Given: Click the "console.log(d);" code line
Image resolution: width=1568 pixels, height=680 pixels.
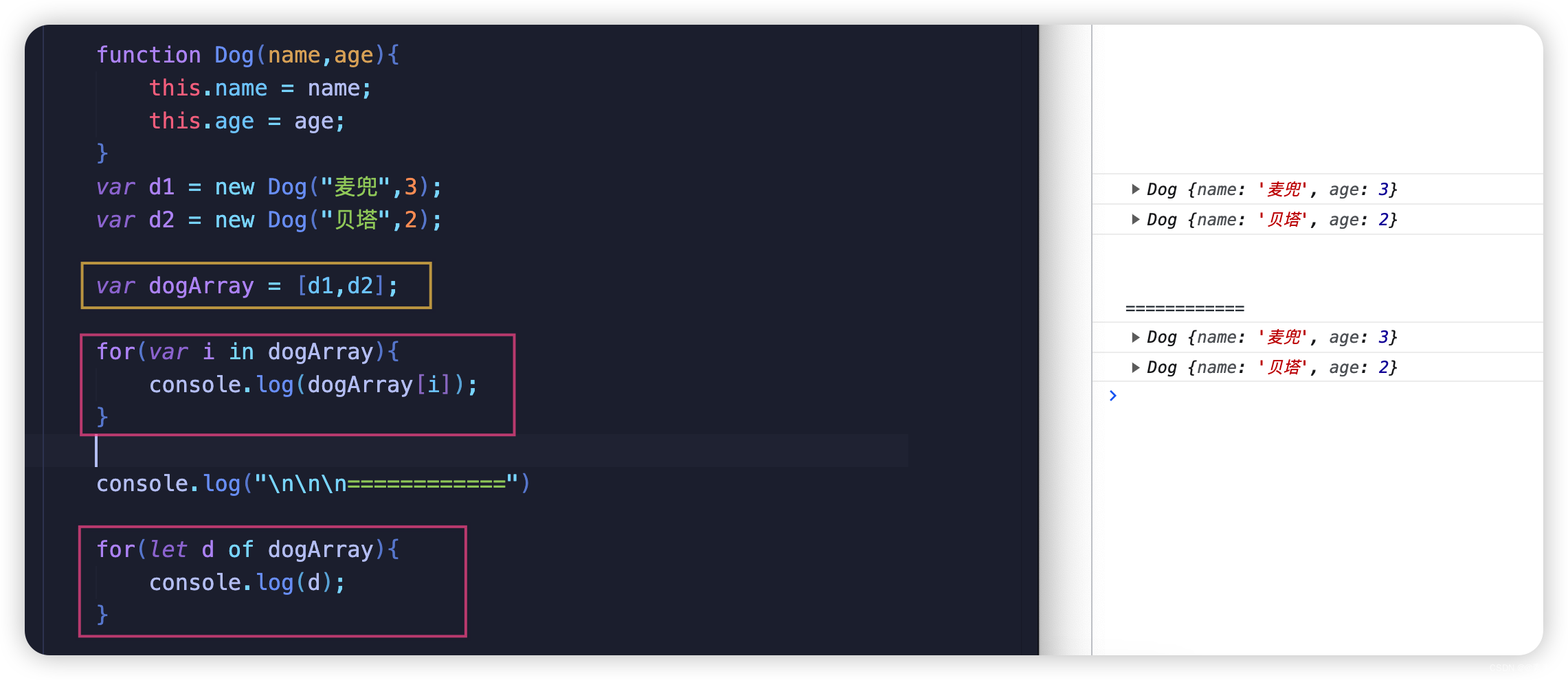Looking at the screenshot, I should point(247,582).
